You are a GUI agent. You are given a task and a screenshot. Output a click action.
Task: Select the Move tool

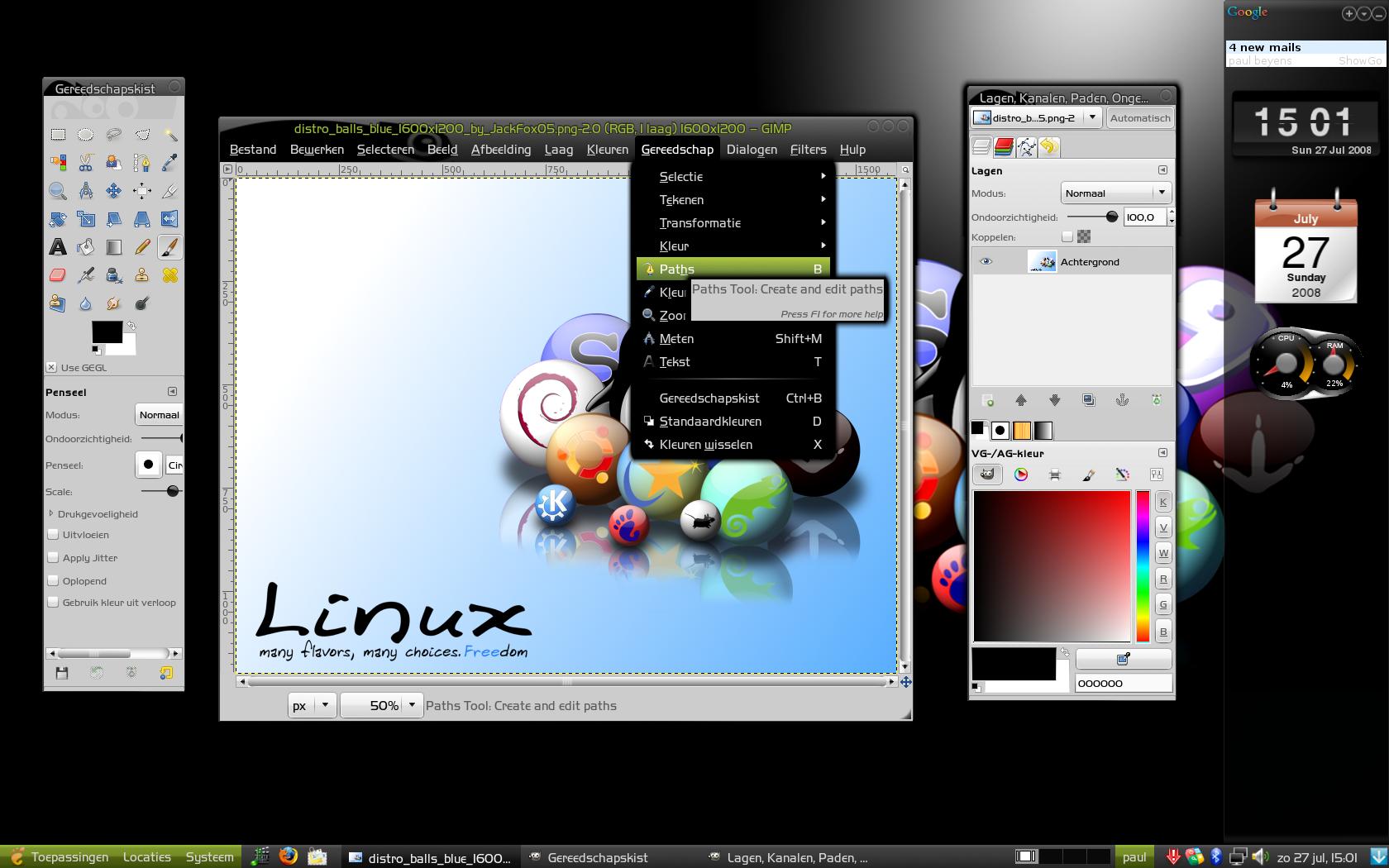click(114, 191)
